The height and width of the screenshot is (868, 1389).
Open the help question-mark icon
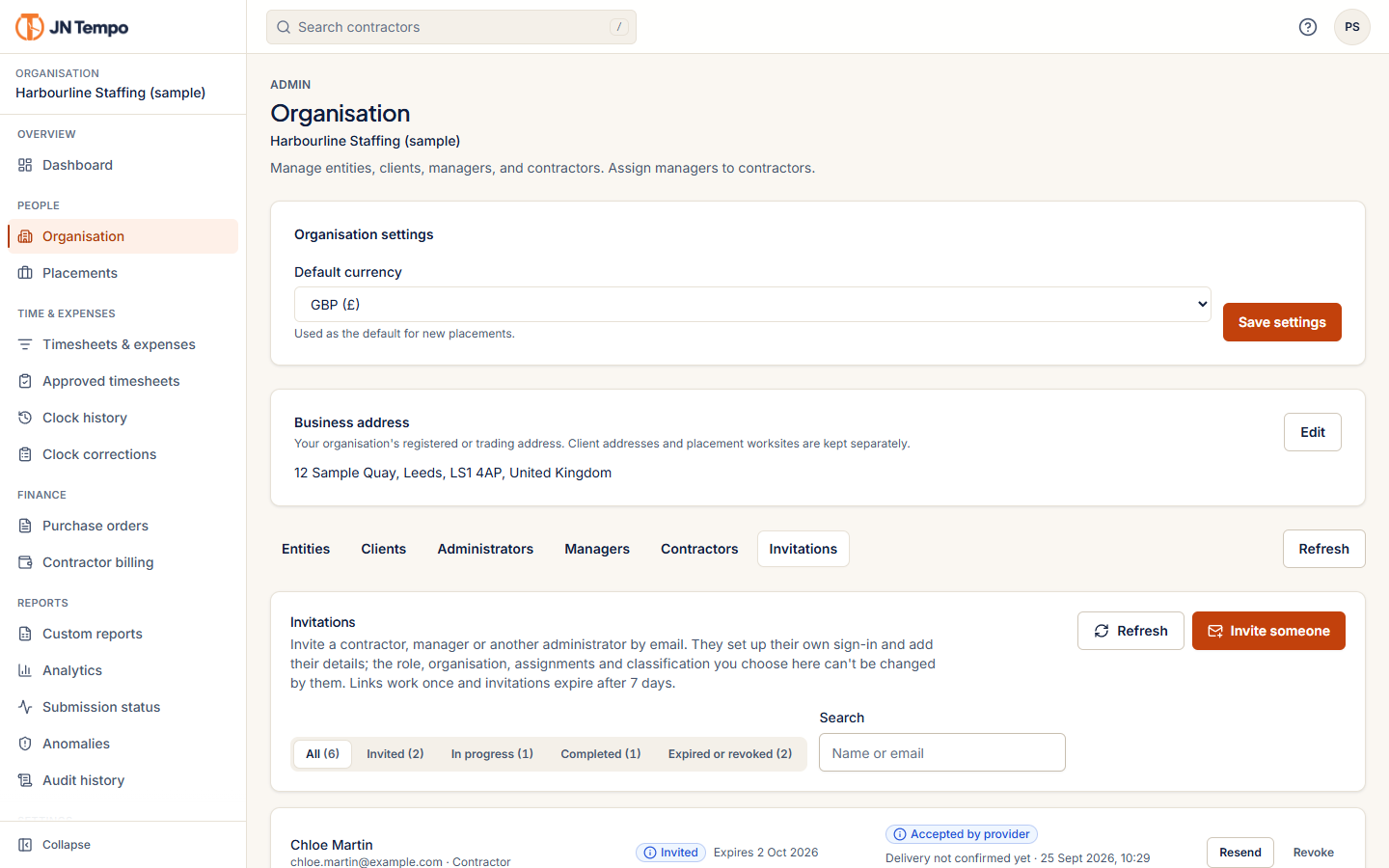[1308, 27]
